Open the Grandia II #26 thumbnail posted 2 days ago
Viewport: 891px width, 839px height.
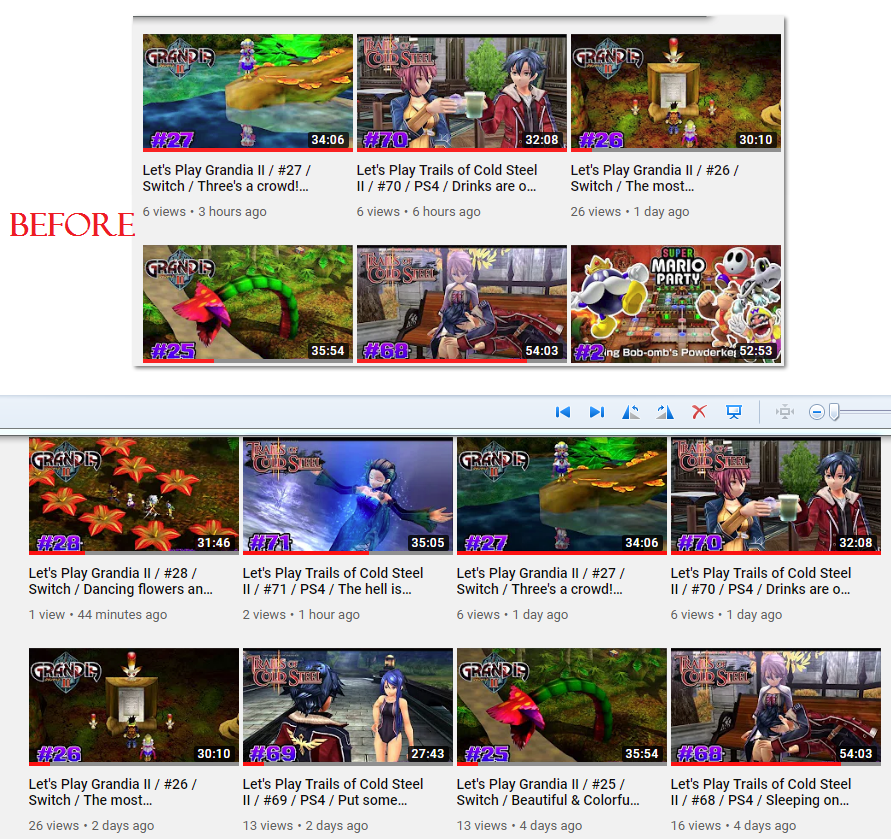click(x=134, y=707)
